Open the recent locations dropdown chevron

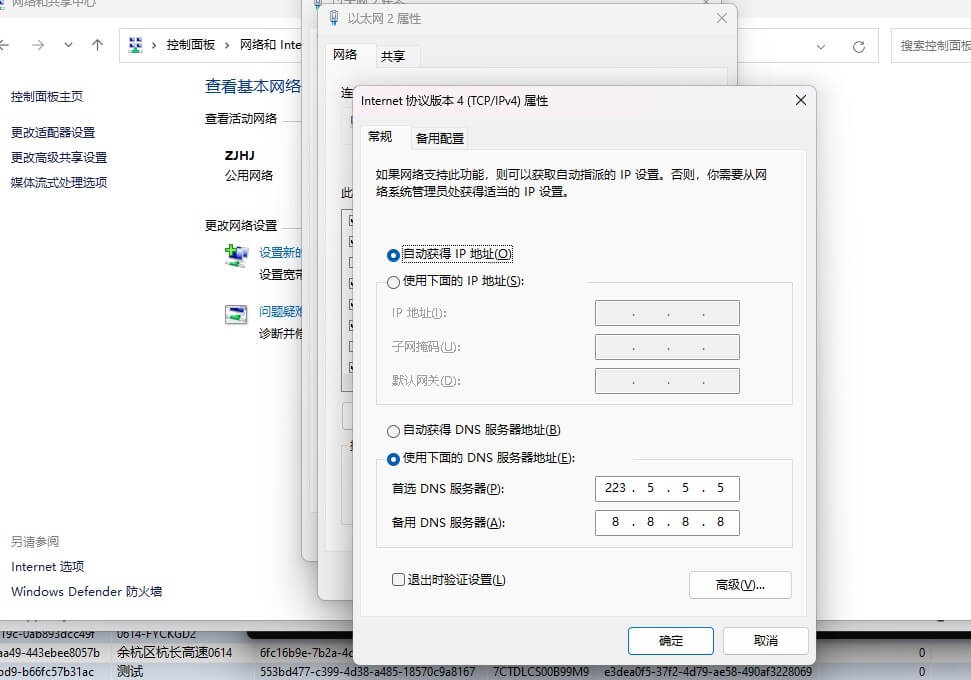[x=68, y=45]
